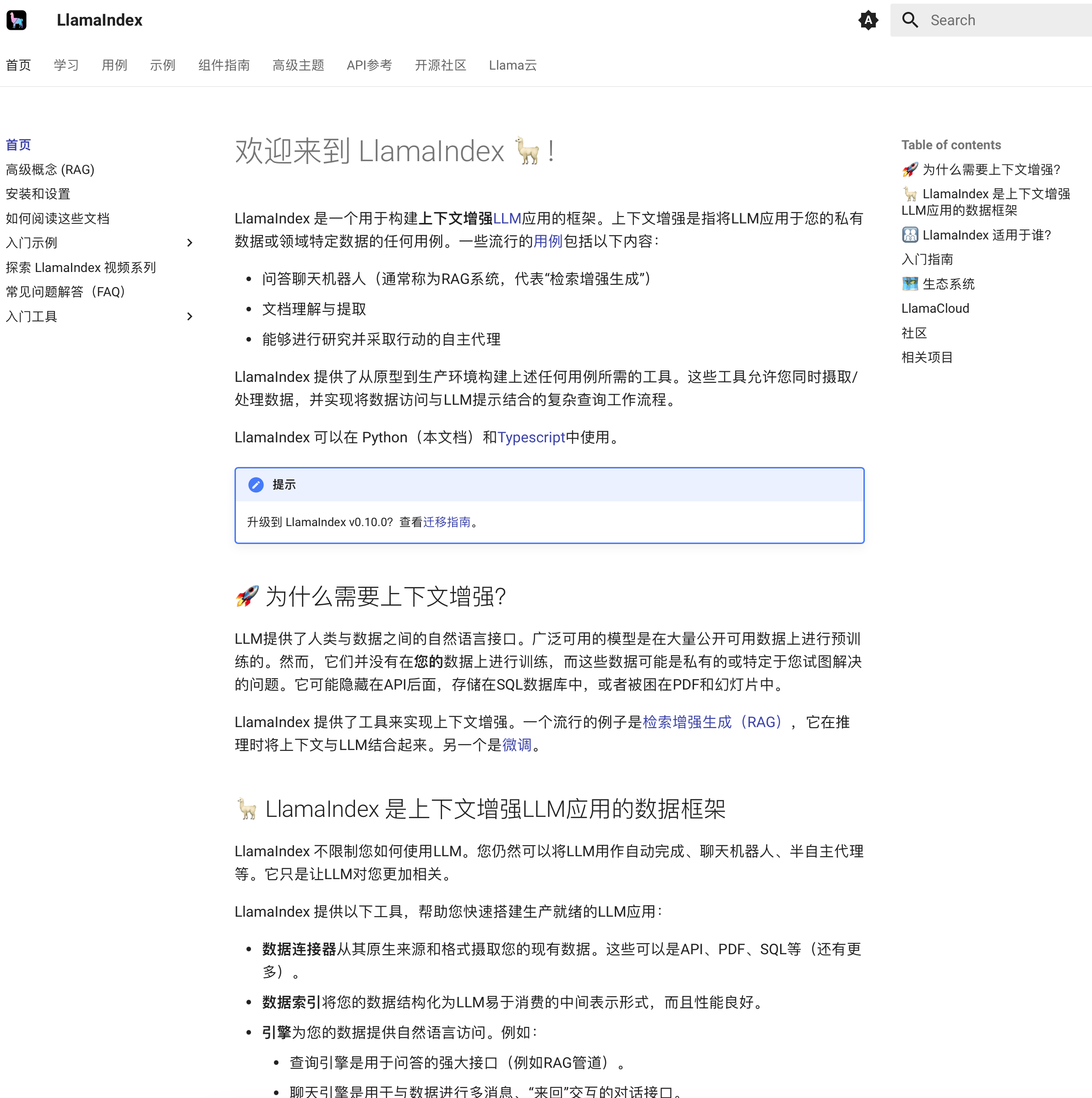1092x1098 pixels.
Task: Click the rocket emoji in 为什么需要上下文增强 heading
Action: pyautogui.click(x=247, y=596)
